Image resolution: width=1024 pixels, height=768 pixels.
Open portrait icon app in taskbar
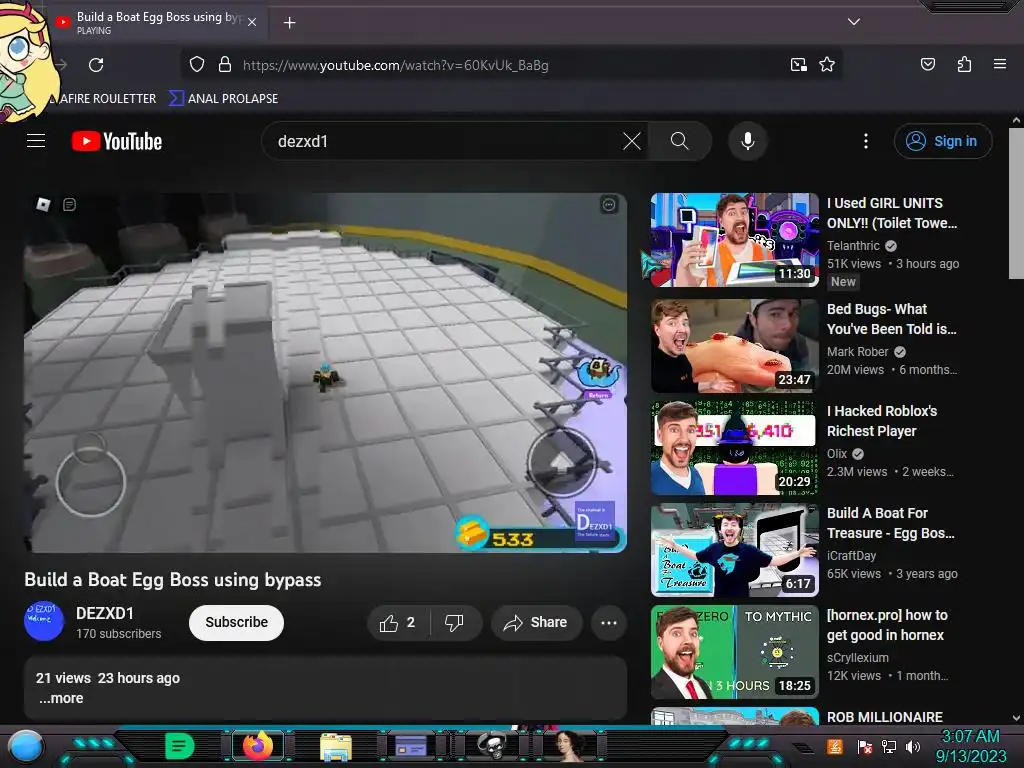point(568,746)
